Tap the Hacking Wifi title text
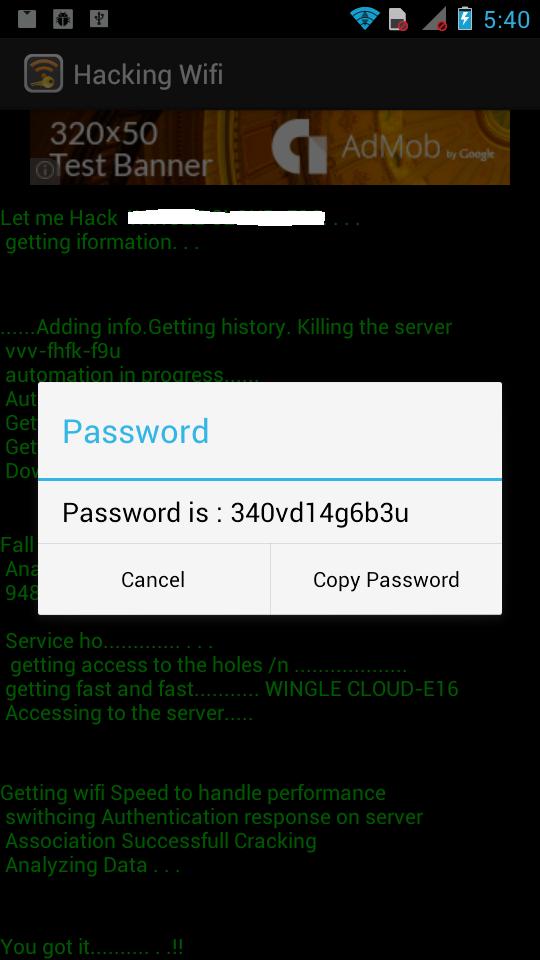 [x=148, y=75]
